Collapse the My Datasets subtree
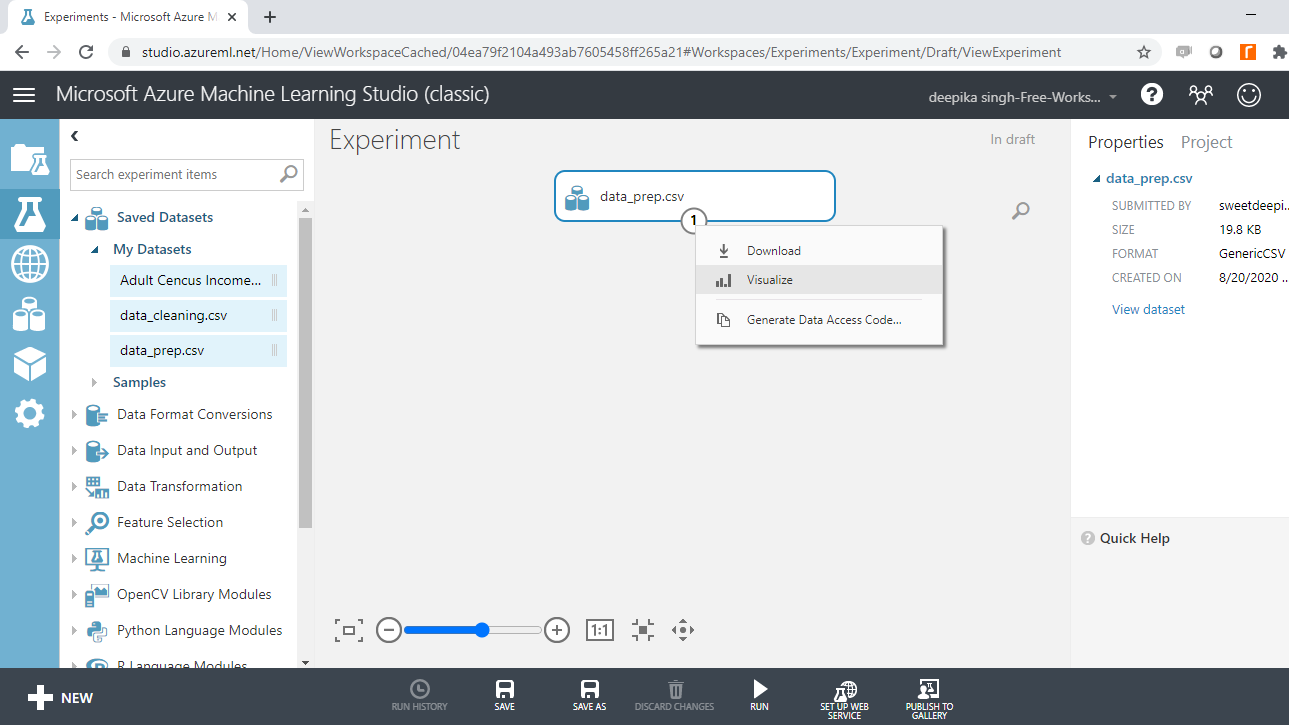Screen dimensions: 1289x725 pos(95,250)
